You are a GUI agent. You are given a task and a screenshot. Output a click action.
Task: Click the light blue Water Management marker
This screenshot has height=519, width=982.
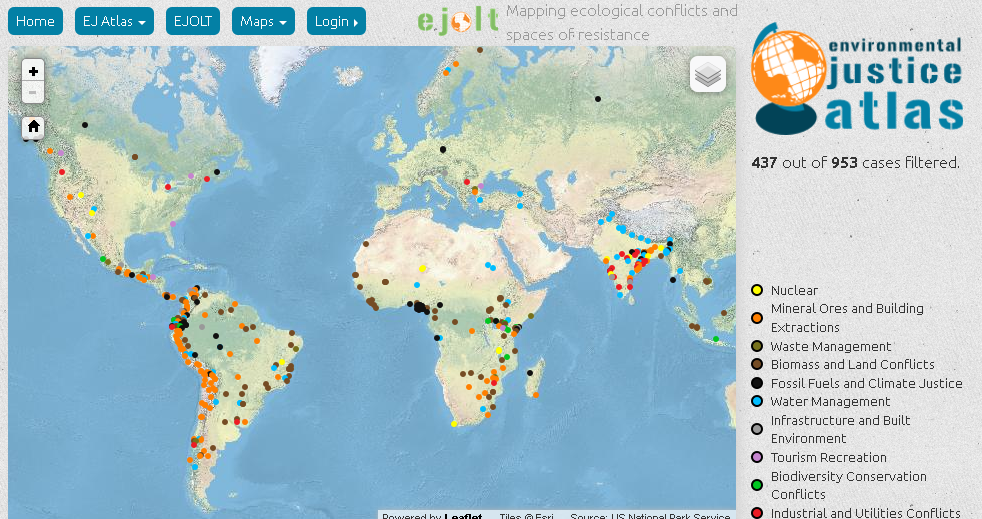(x=757, y=402)
